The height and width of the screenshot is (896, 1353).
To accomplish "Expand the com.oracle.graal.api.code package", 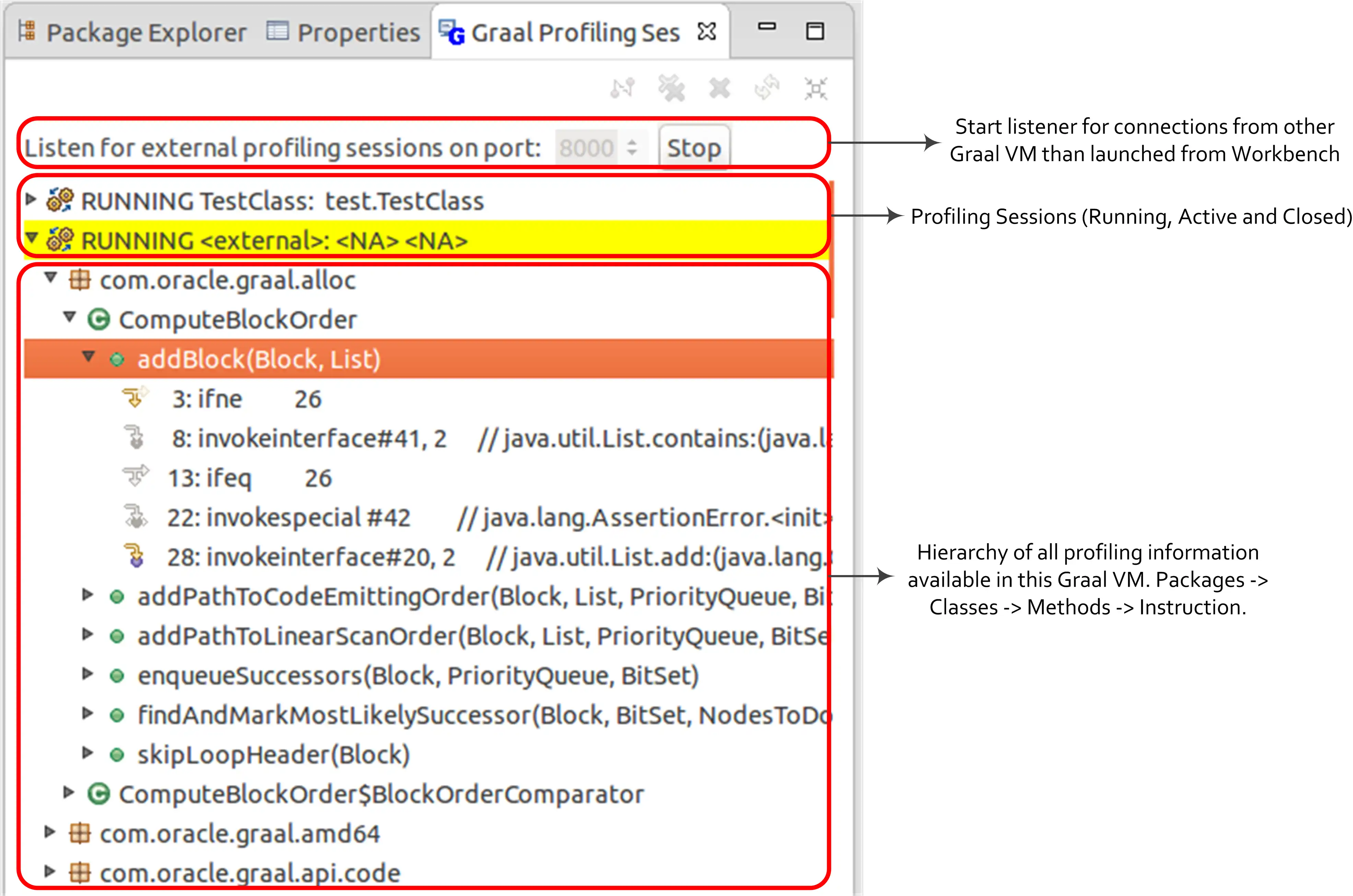I will (x=50, y=871).
